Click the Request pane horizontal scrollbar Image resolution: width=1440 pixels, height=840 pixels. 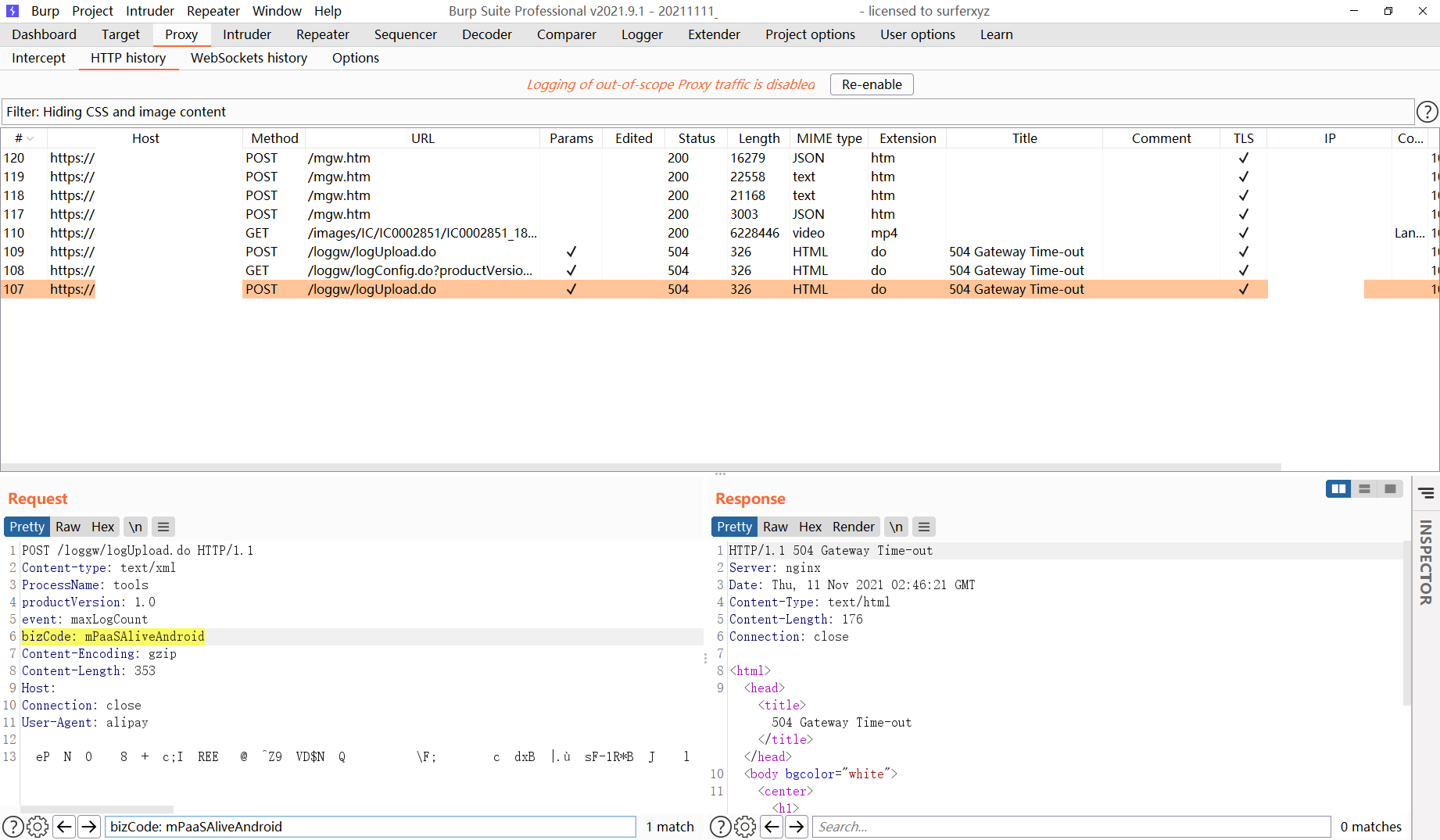tap(97, 810)
